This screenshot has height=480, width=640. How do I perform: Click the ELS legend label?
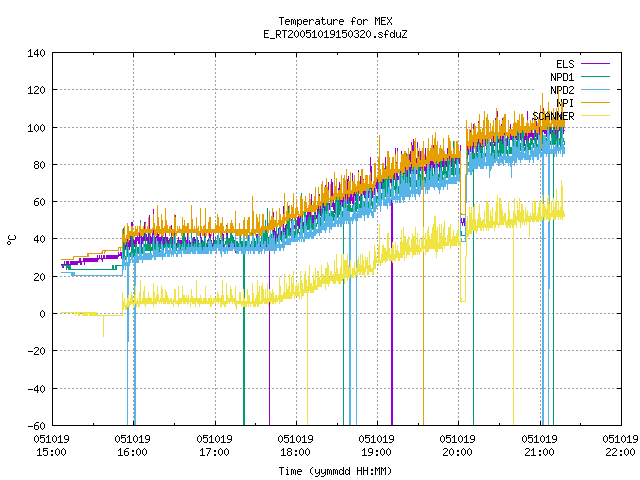tap(565, 64)
